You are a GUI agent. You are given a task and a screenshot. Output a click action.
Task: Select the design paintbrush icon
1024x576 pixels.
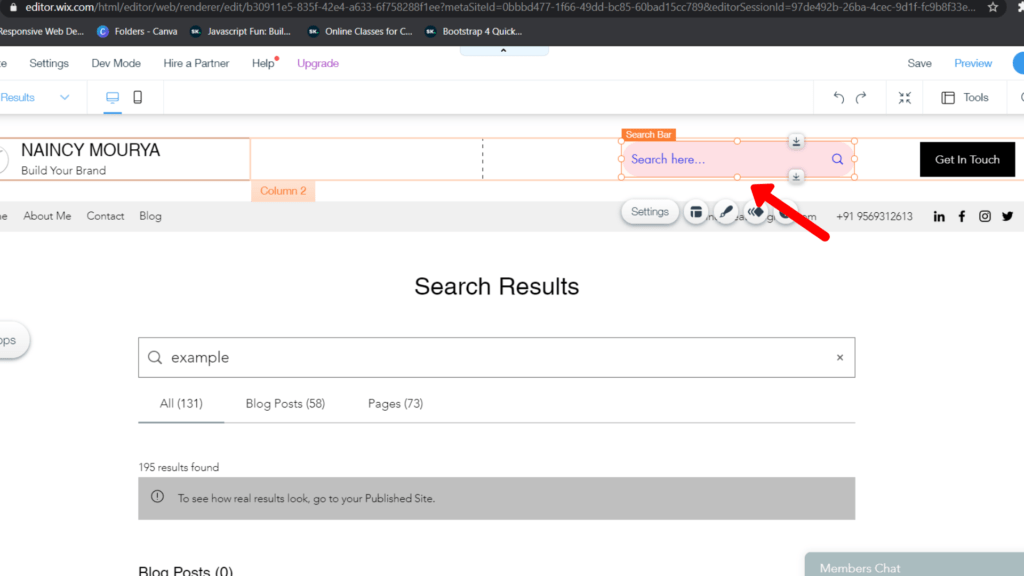(x=726, y=212)
